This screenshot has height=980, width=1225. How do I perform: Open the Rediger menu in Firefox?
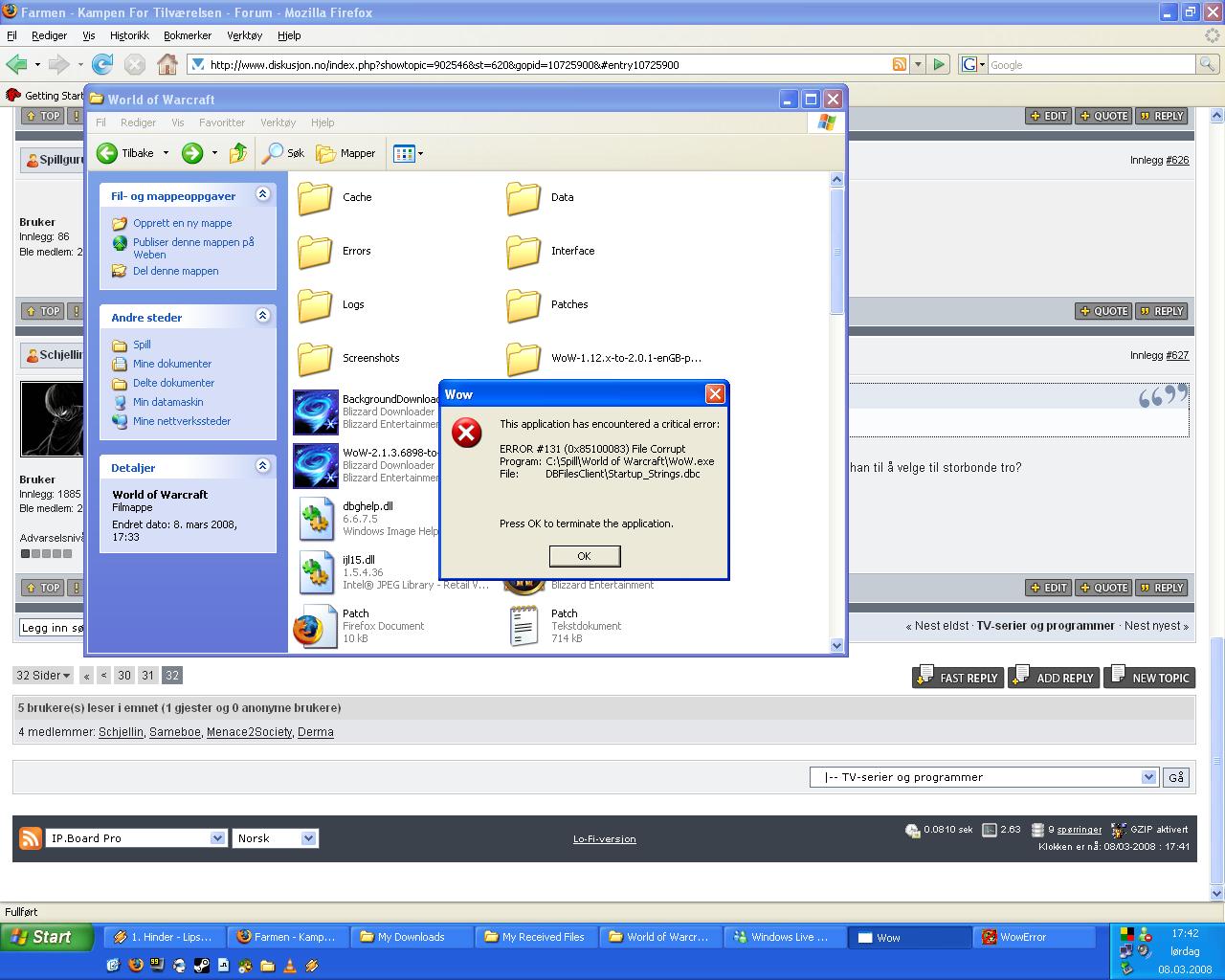pos(49,35)
